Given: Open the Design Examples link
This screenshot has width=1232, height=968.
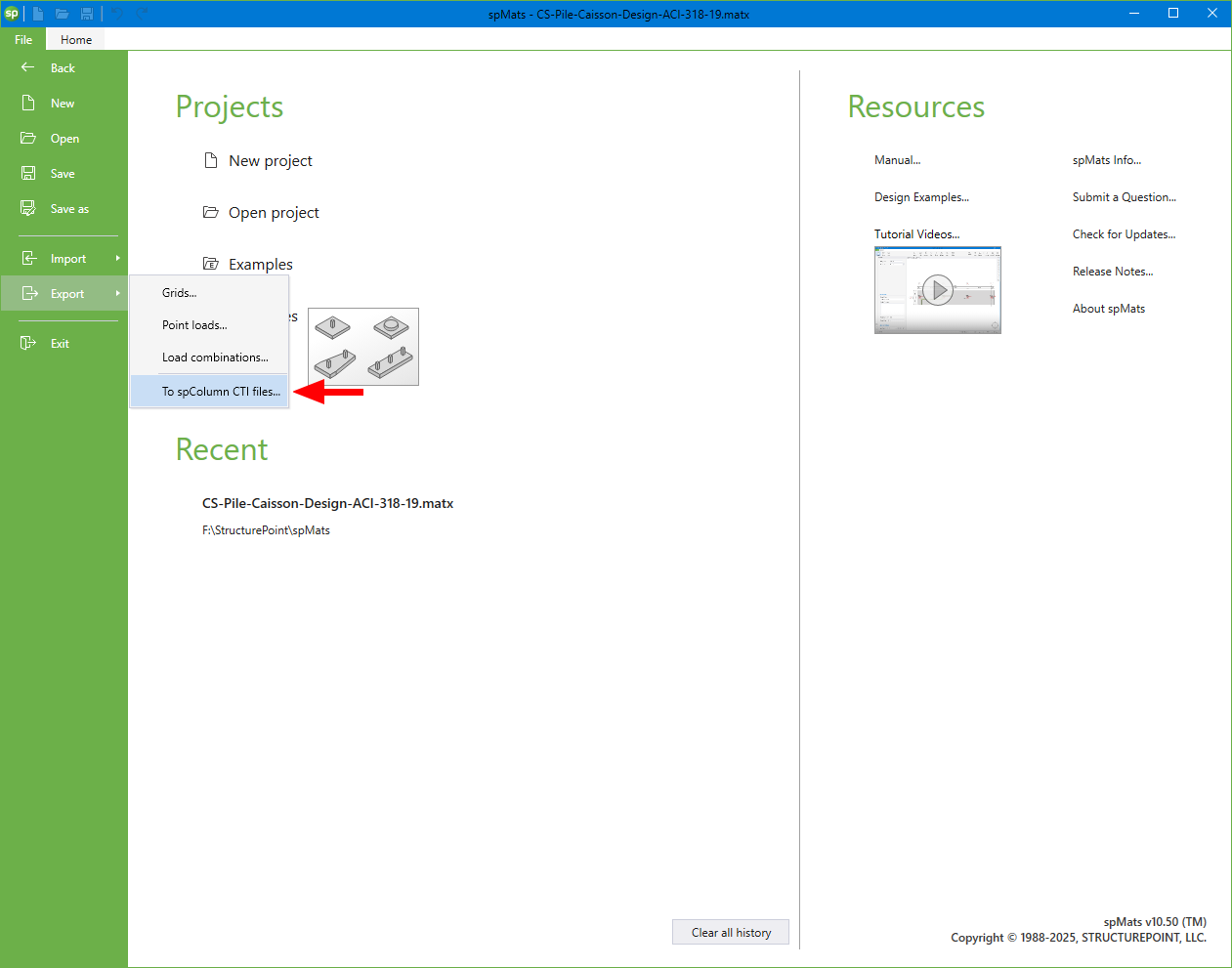Looking at the screenshot, I should [921, 196].
